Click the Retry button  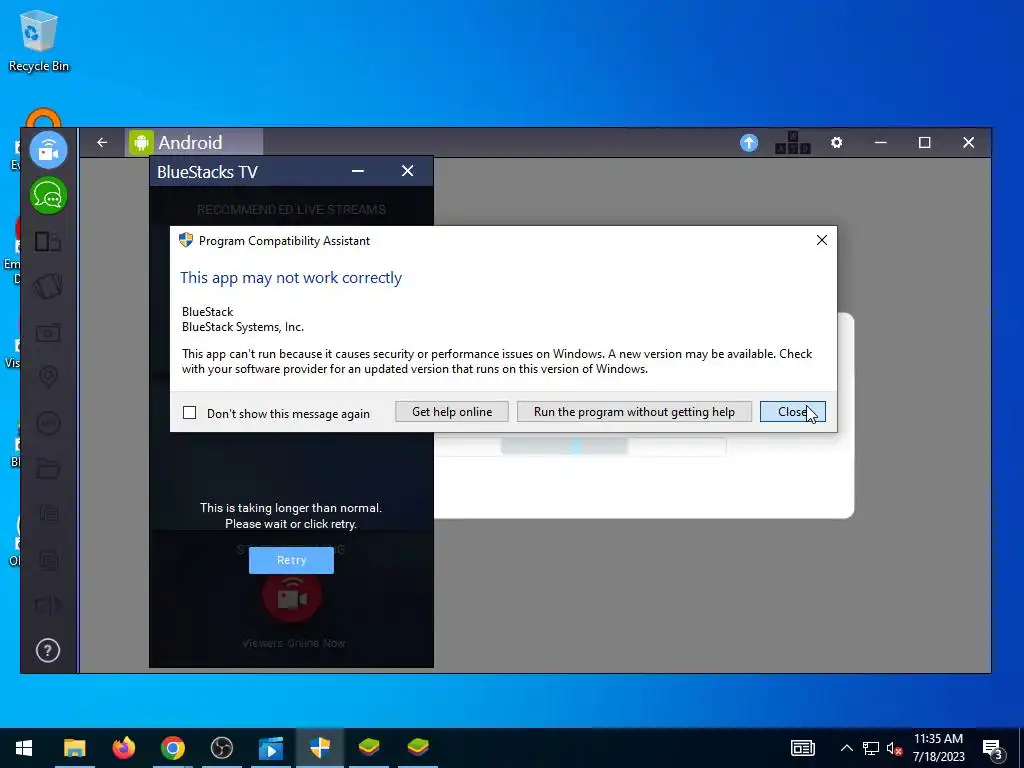pos(291,560)
